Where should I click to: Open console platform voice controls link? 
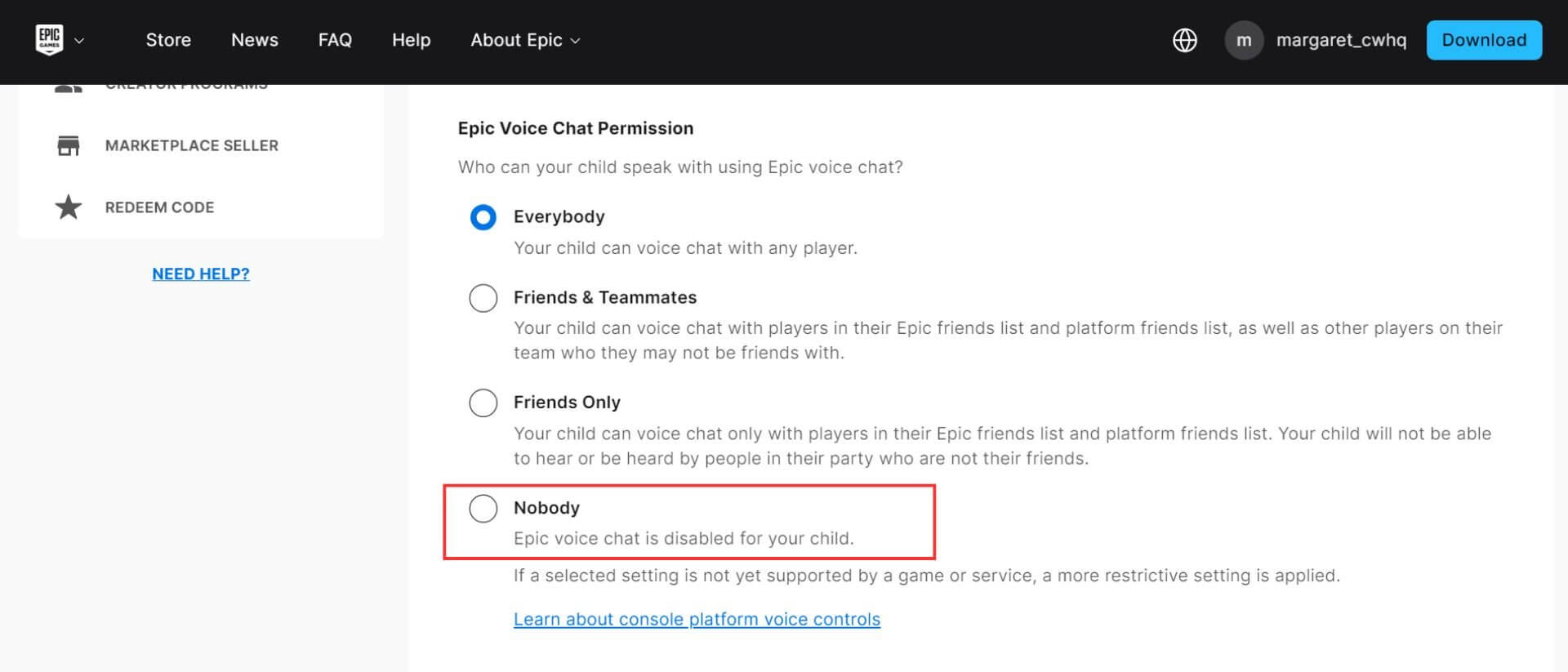coord(697,619)
